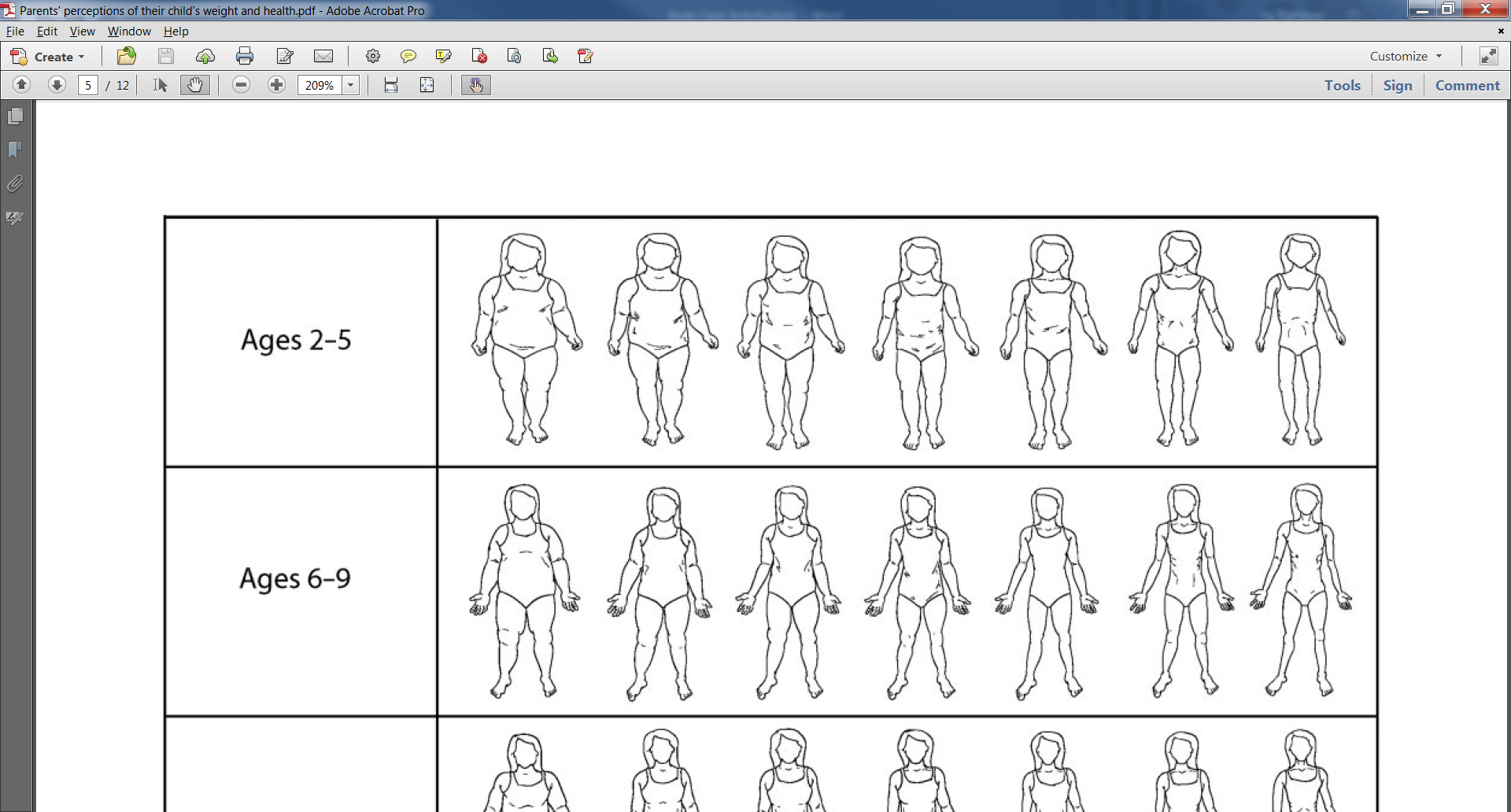Toggle the Touch Mode hand icon
This screenshot has height=812, width=1511.
tap(476, 85)
